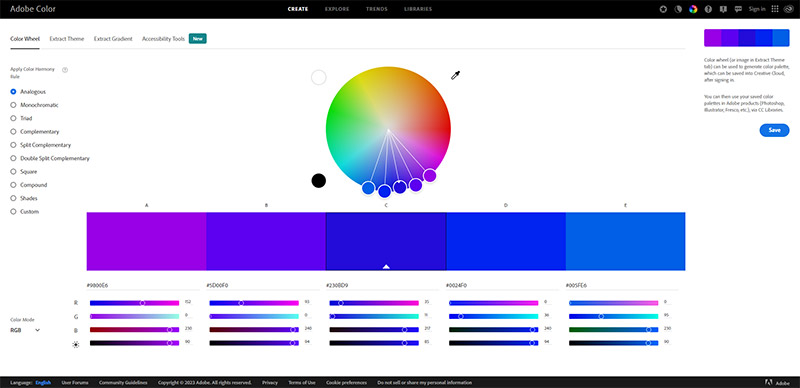This screenshot has height=388, width=800.
Task: Go to the LIBRARIES tab
Action: coord(418,9)
